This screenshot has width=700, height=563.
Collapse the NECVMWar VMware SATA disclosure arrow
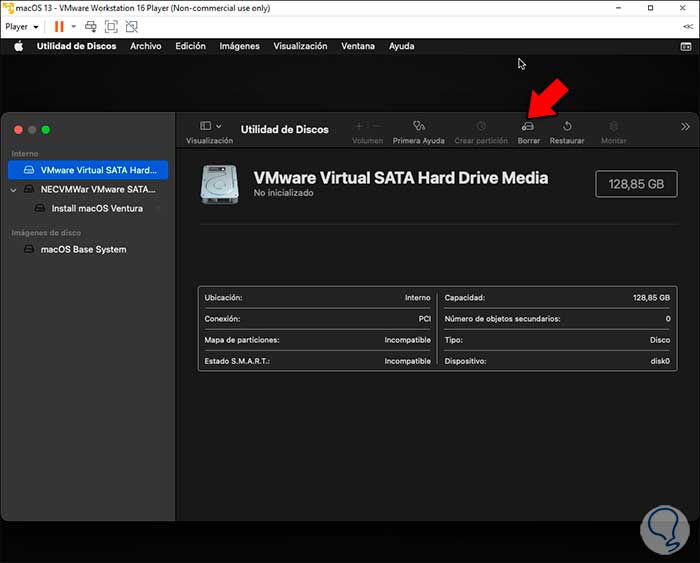pyautogui.click(x=13, y=190)
